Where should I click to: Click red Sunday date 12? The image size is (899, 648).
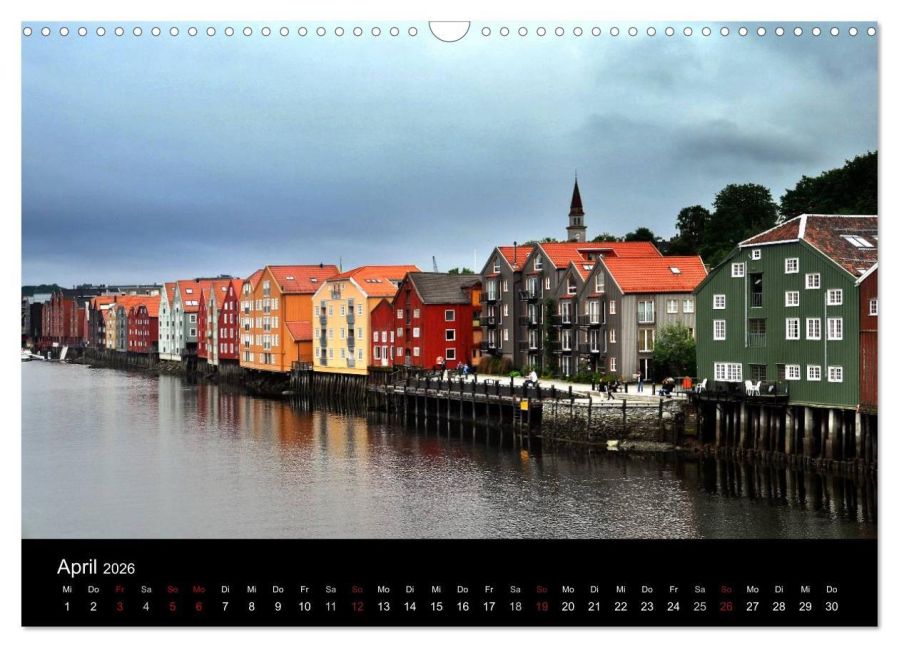(357, 606)
